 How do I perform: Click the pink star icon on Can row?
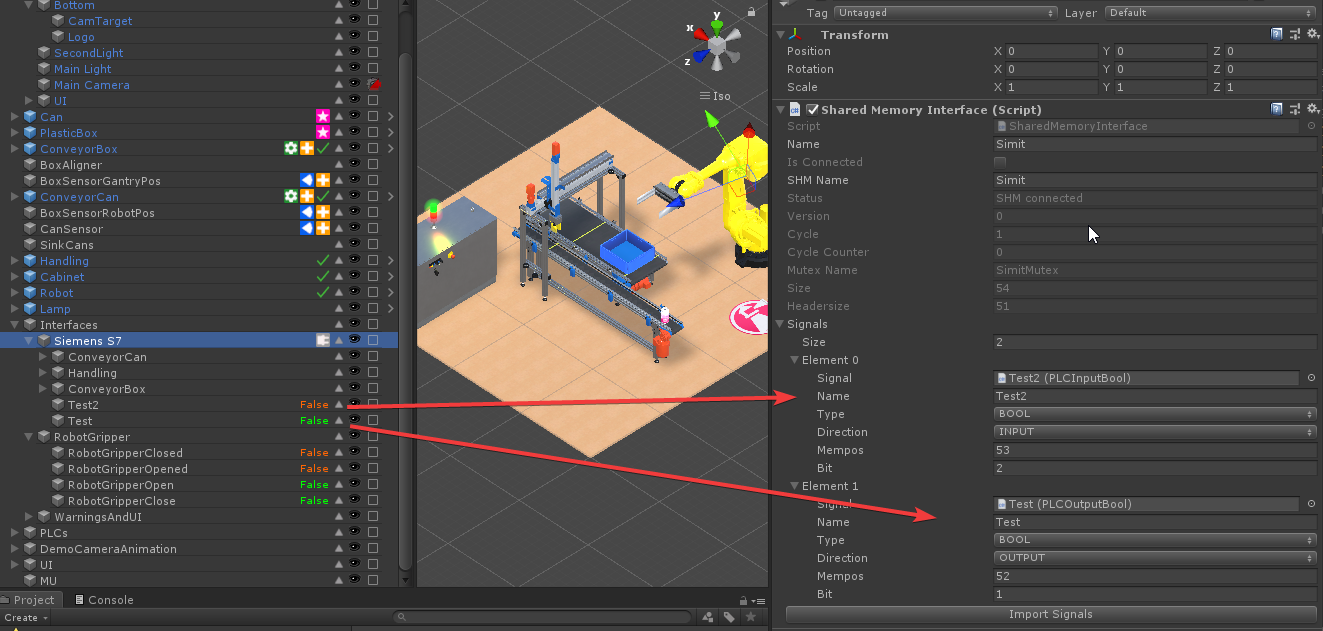pos(323,117)
